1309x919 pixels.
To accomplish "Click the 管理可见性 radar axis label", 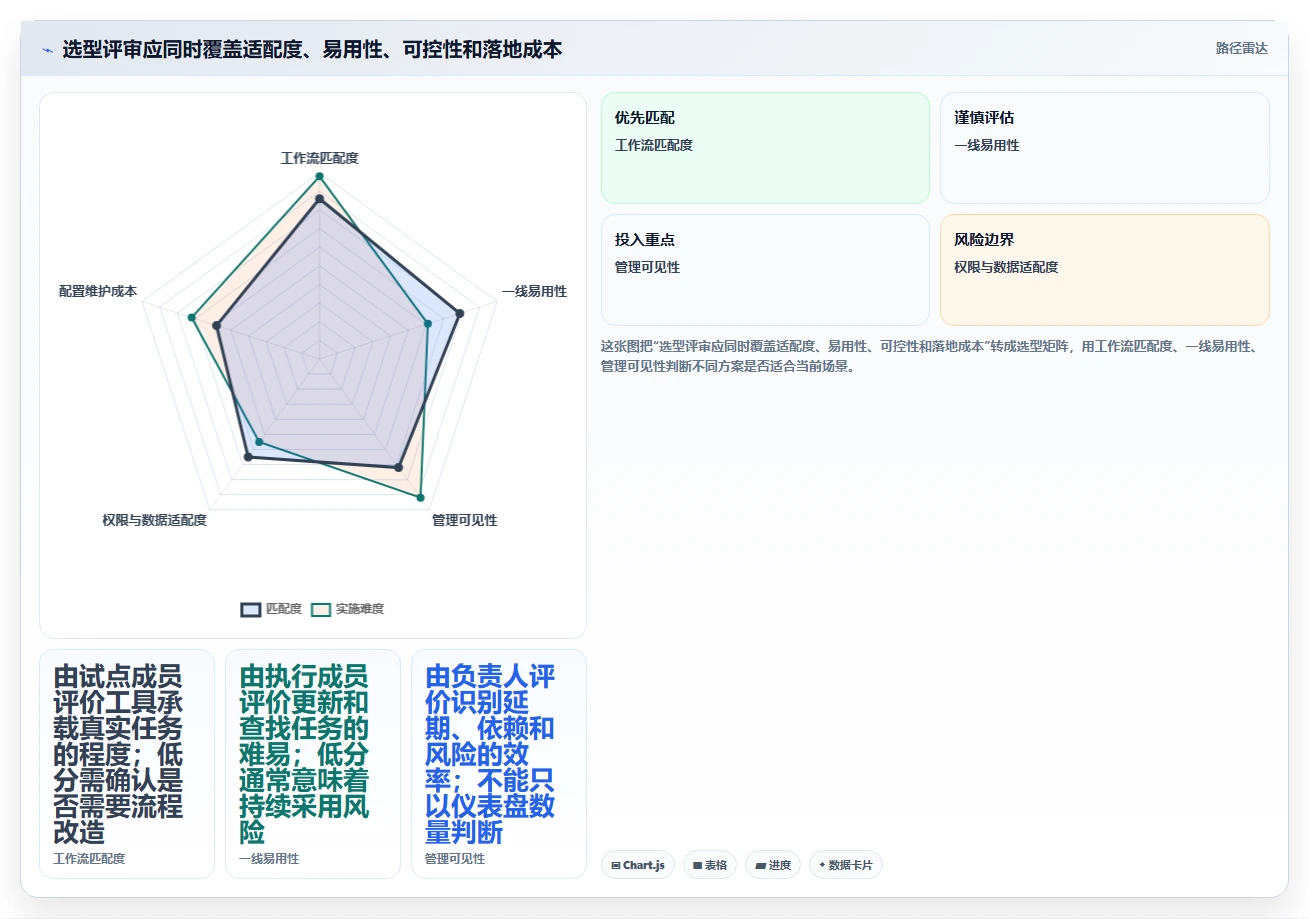I will click(x=465, y=520).
